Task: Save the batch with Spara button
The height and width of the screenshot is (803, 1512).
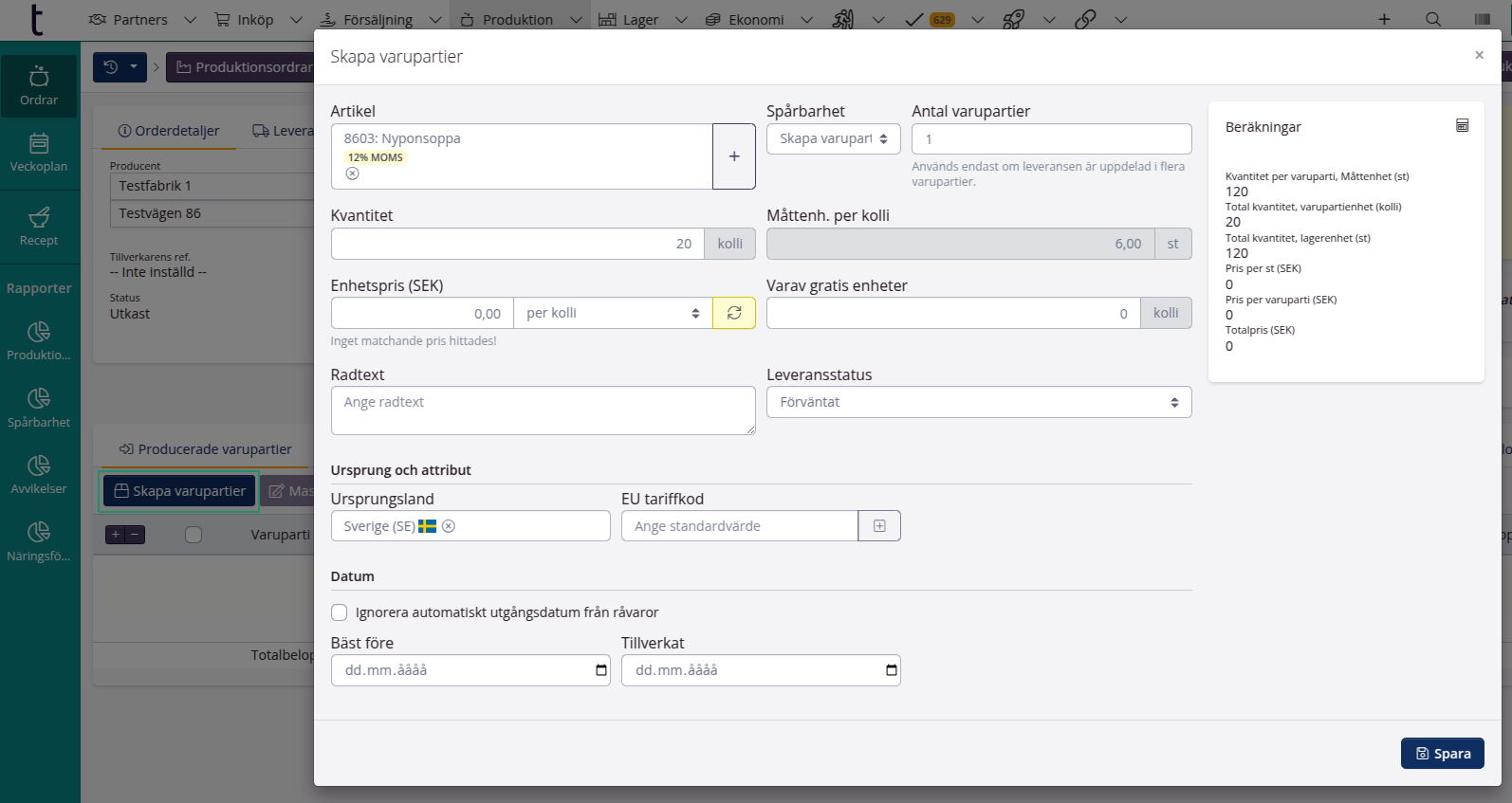Action: coord(1442,753)
